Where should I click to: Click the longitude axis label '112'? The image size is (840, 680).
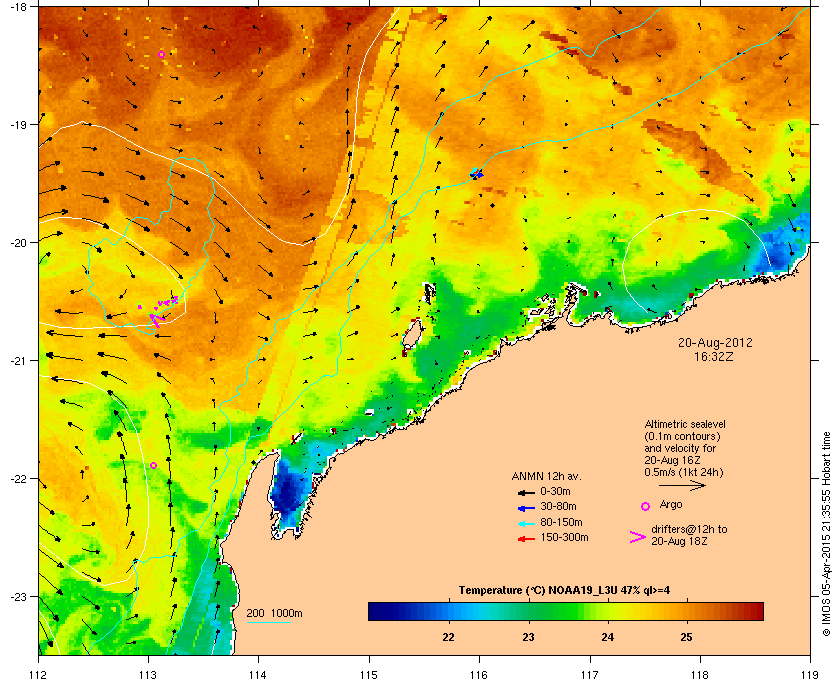click(39, 674)
